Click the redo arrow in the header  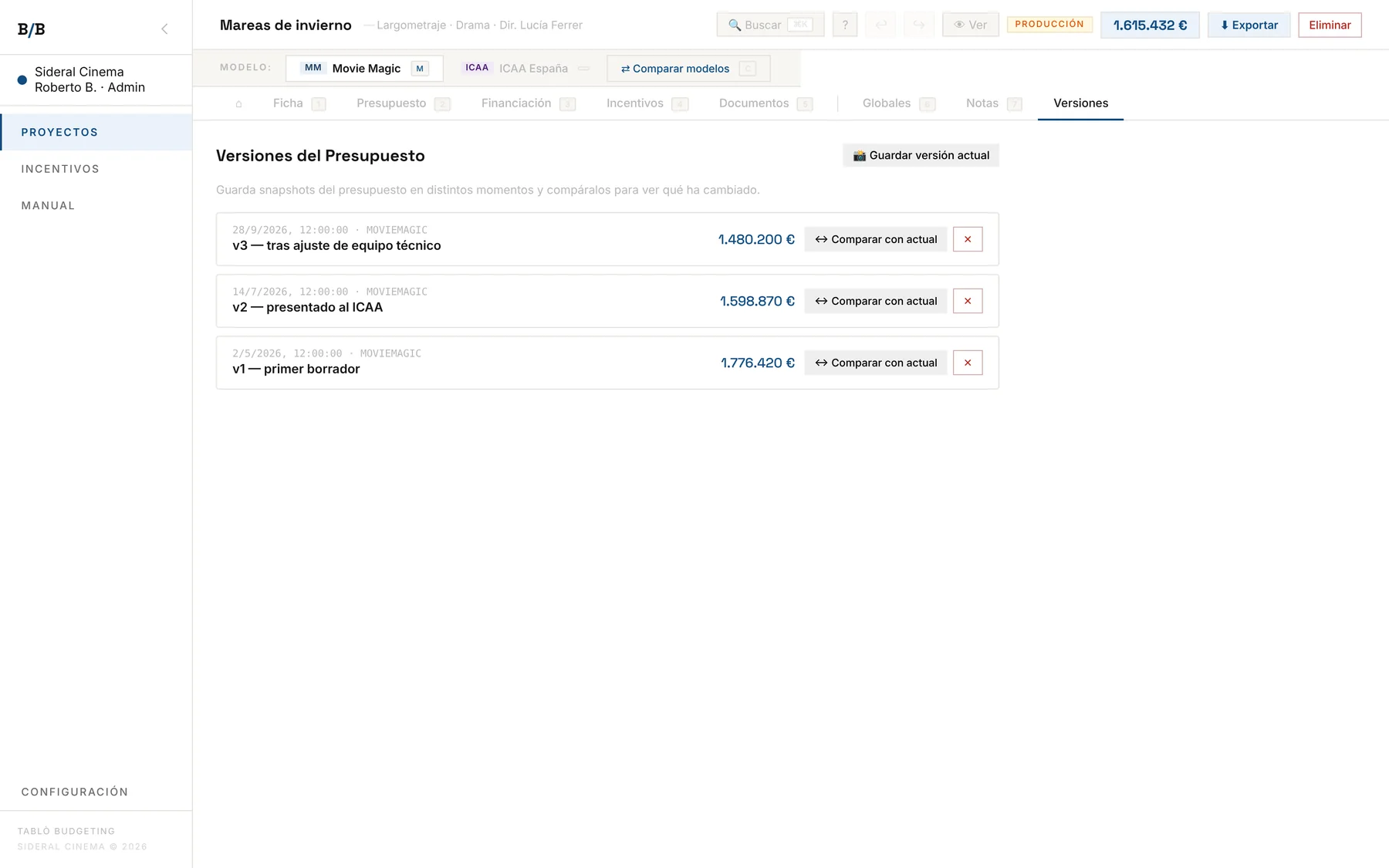pos(919,25)
